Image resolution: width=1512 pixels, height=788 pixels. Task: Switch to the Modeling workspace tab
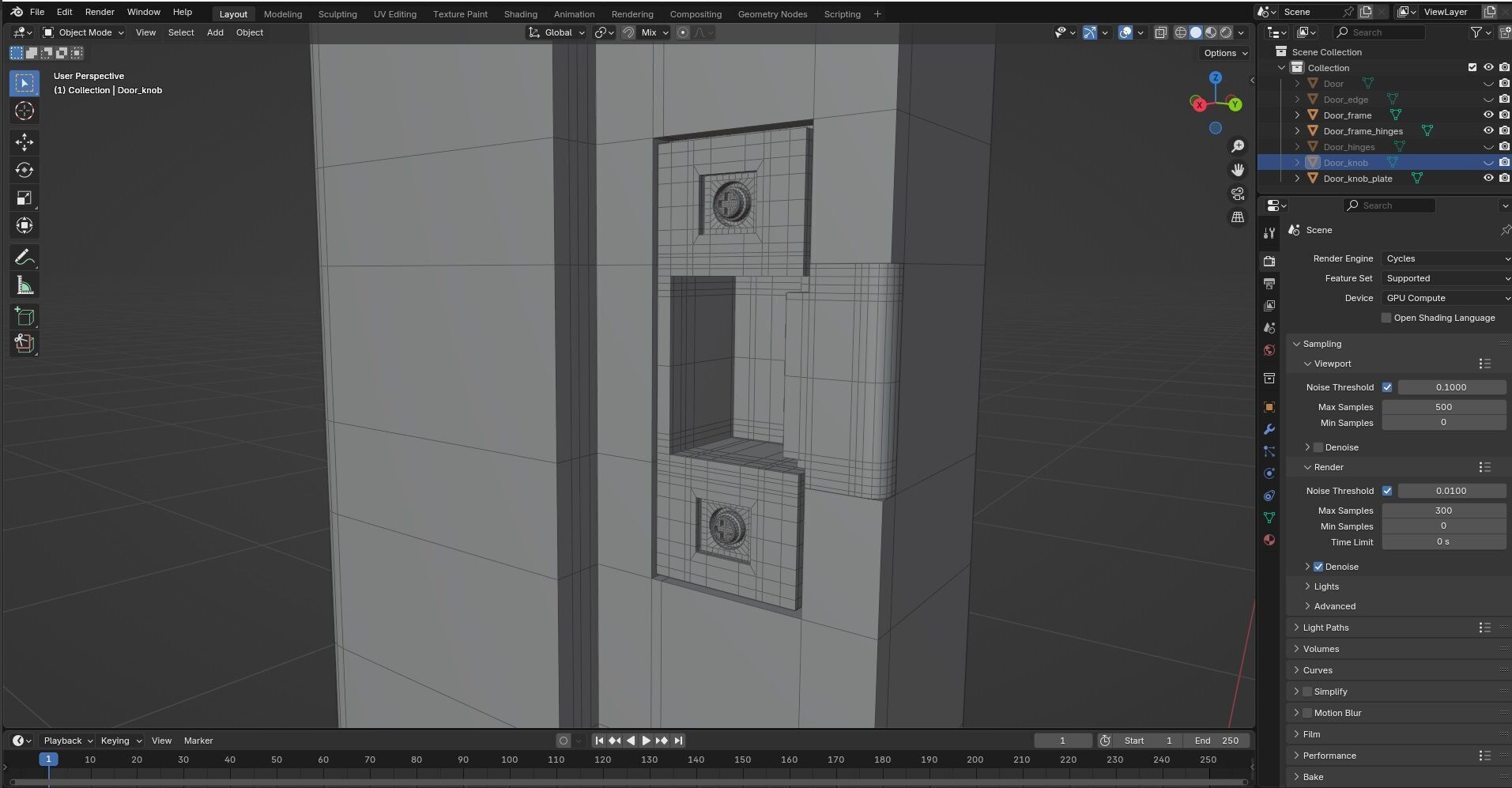point(283,14)
